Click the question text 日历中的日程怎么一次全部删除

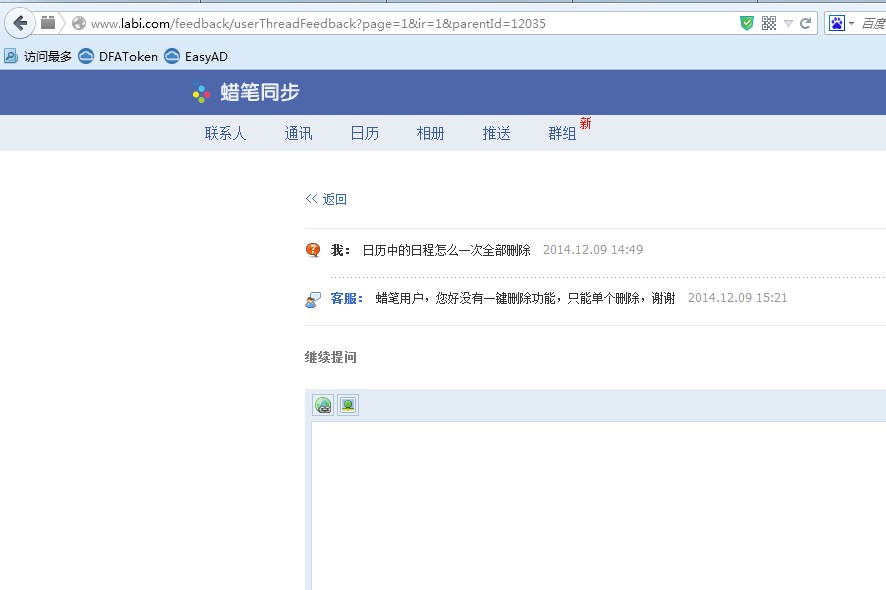pos(446,250)
